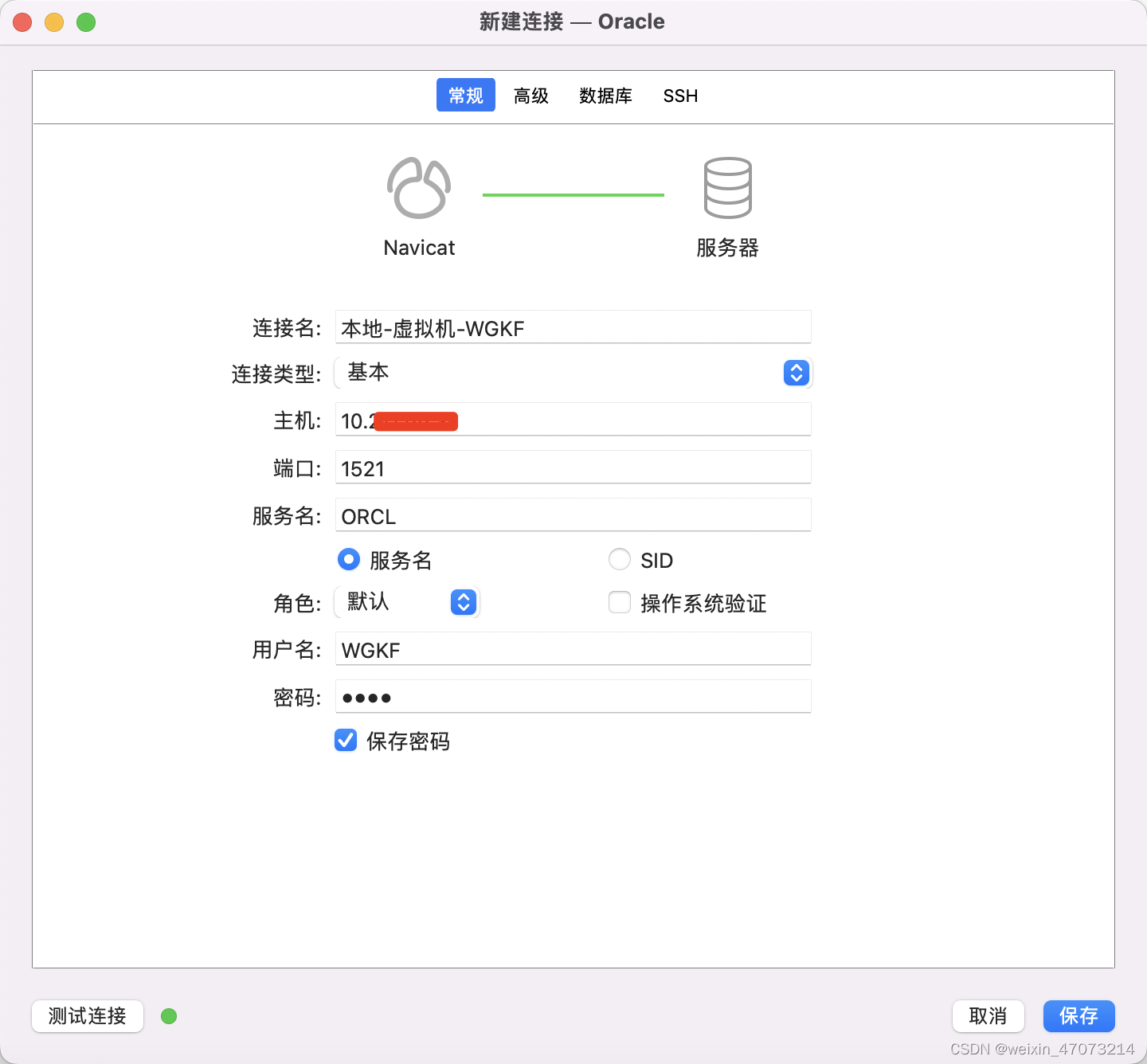Enable the 操作系统验证 checkbox

(x=620, y=602)
